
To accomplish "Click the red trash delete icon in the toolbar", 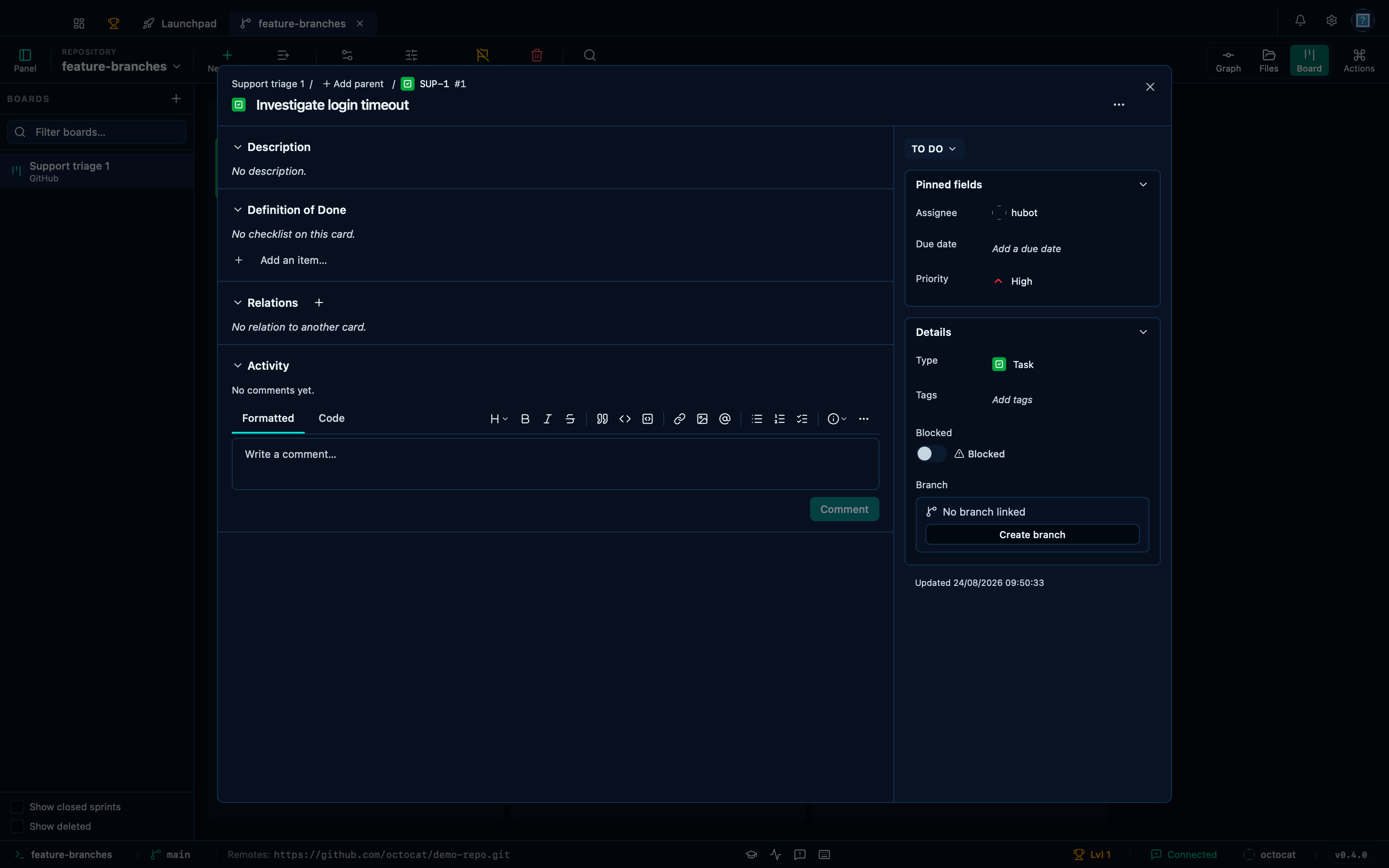I will (x=537, y=55).
